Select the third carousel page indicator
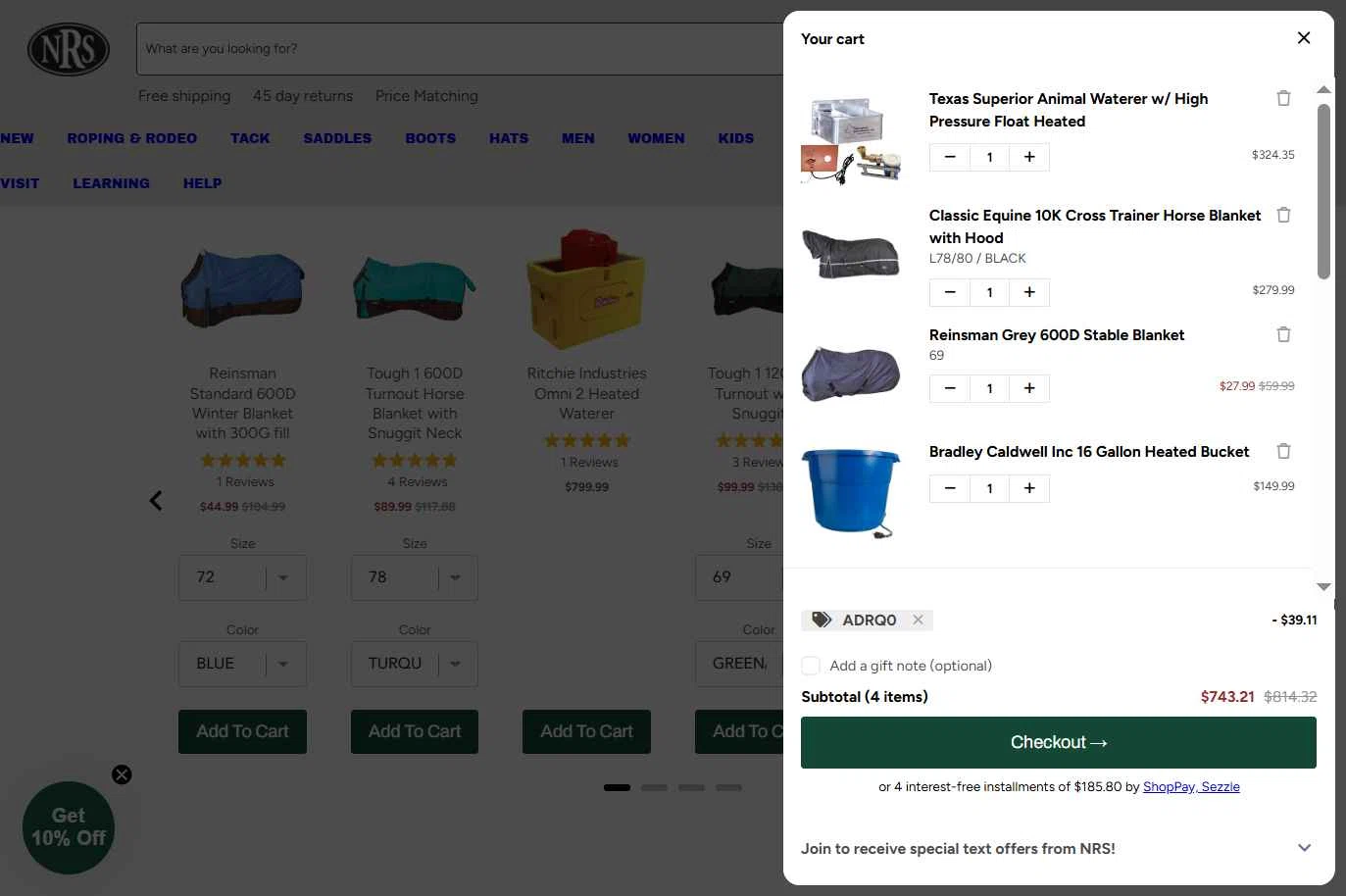The image size is (1346, 896). (691, 787)
